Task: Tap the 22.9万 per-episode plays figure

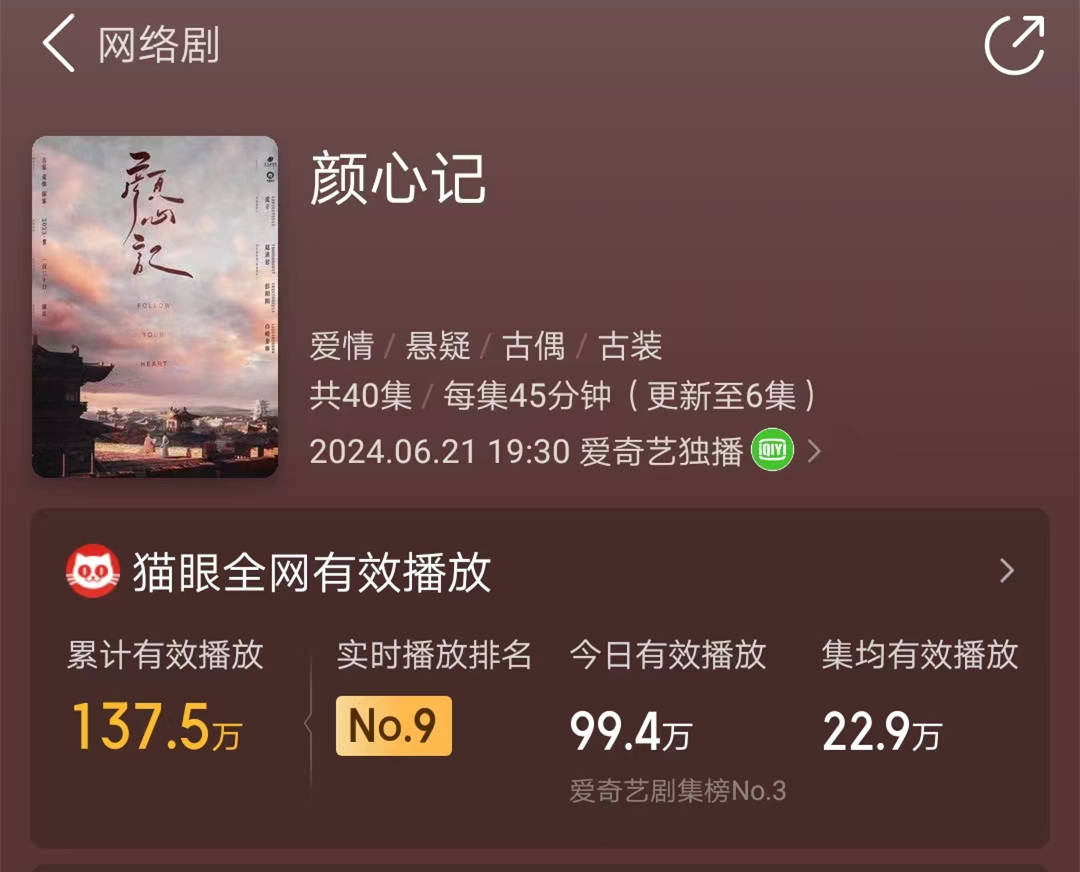Action: tap(882, 732)
